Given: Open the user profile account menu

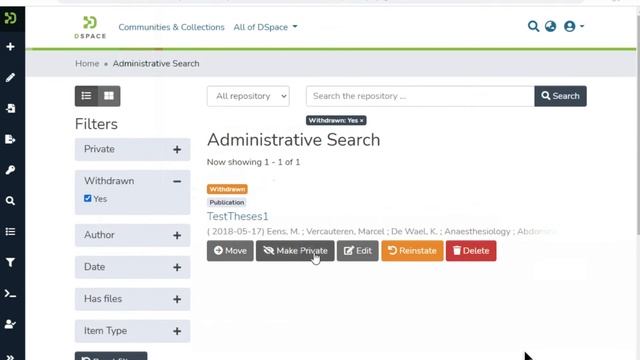Looking at the screenshot, I should click(573, 27).
